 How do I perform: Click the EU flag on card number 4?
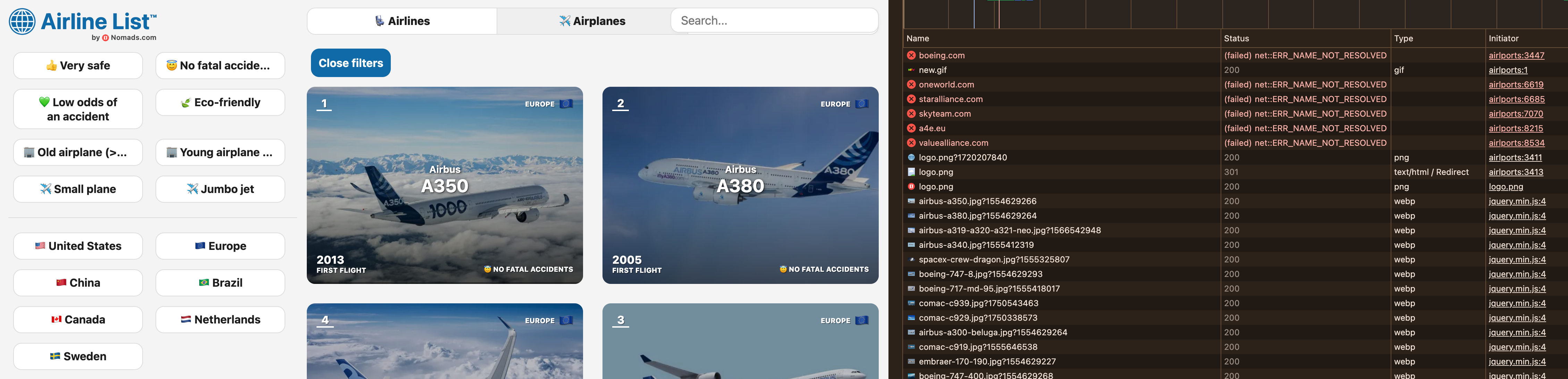point(566,321)
